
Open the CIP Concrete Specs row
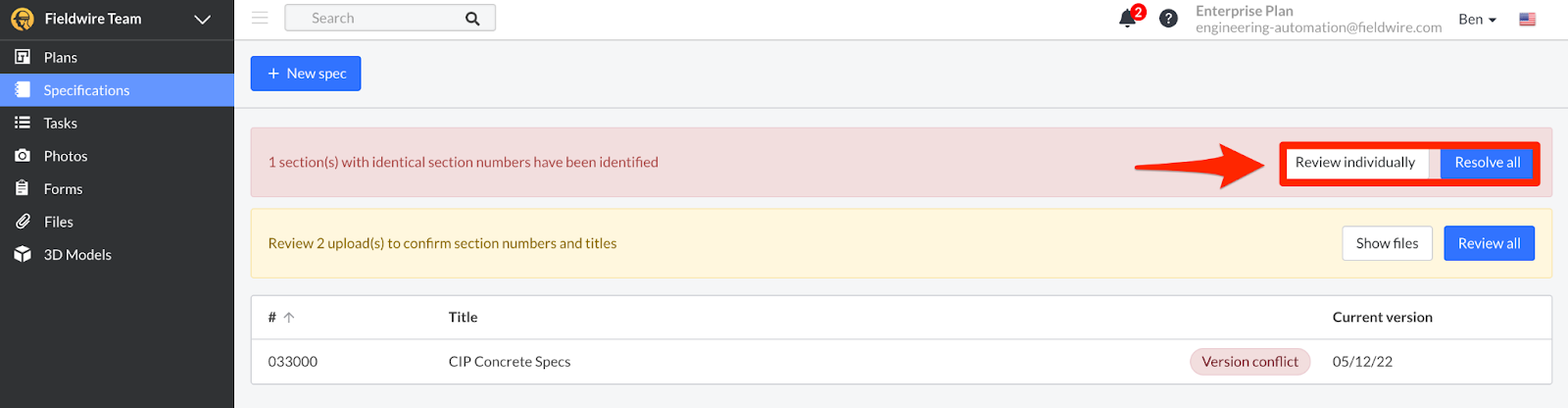click(x=510, y=362)
